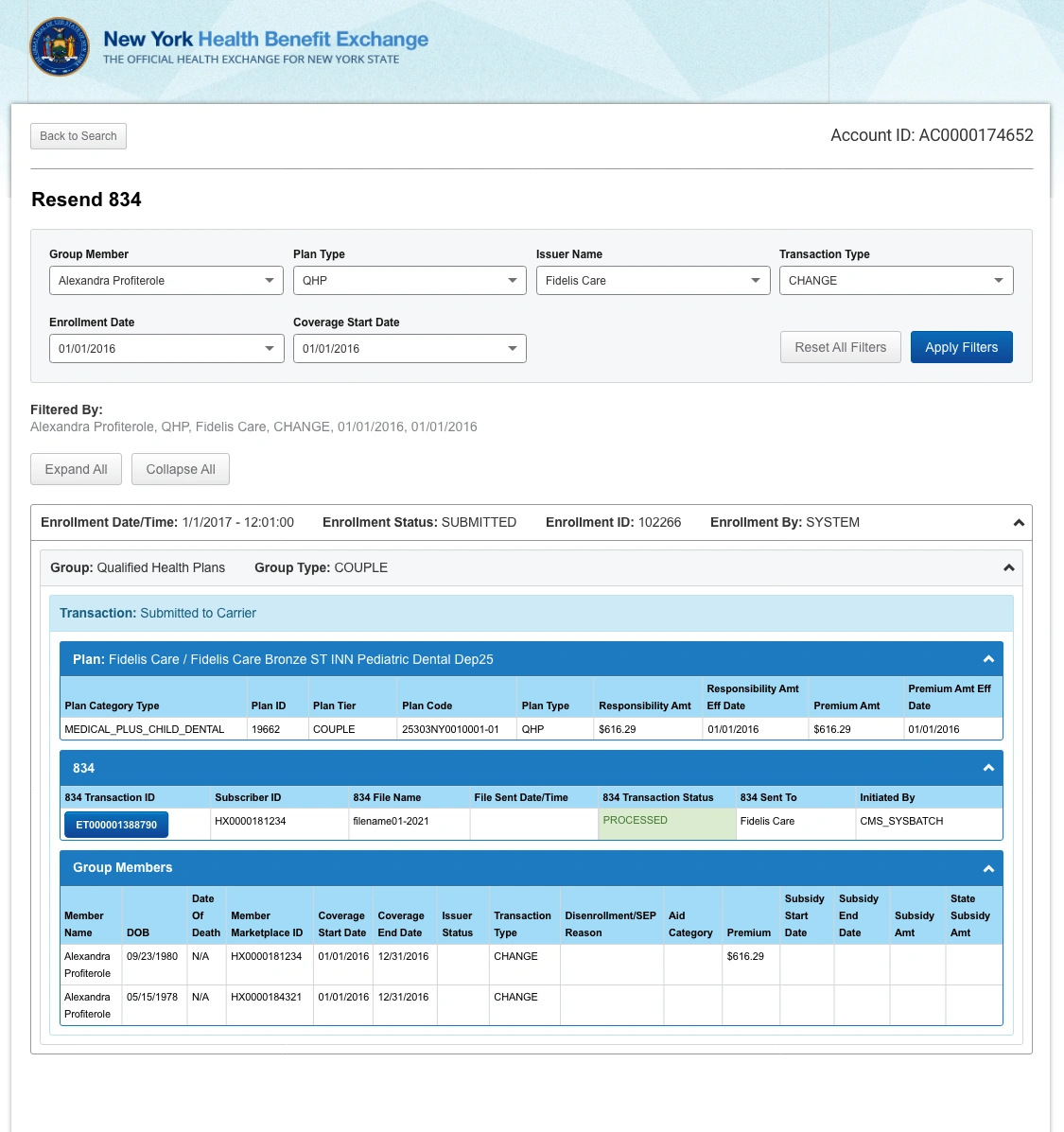Collapse the Enrollment Date/Time section chevron
This screenshot has height=1132, width=1064.
point(1019,522)
